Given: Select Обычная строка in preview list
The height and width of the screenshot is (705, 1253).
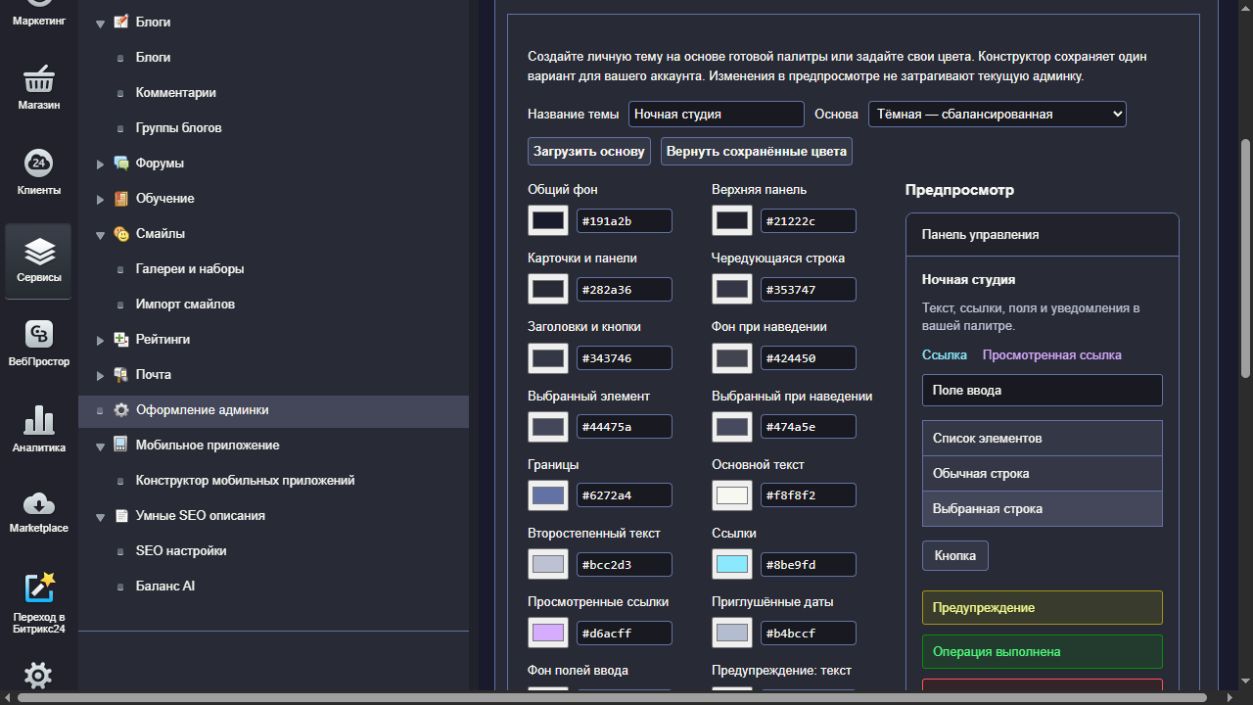Looking at the screenshot, I should click(1042, 474).
